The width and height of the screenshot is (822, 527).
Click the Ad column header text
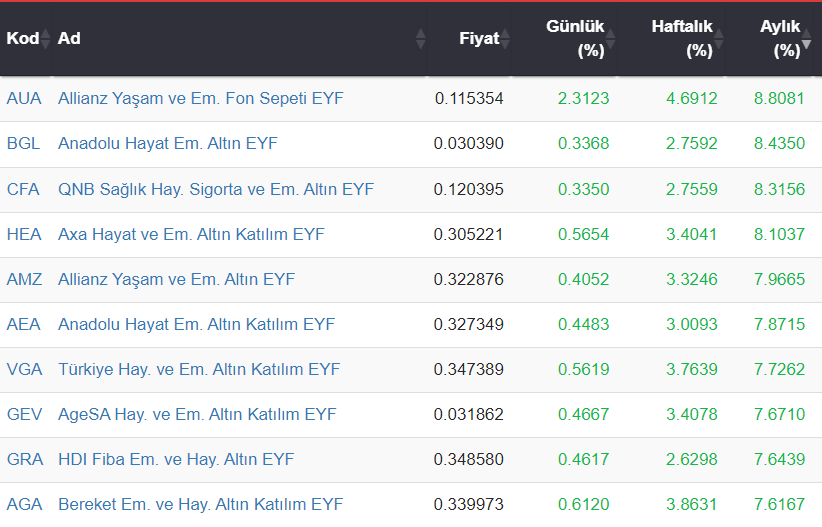pos(69,38)
